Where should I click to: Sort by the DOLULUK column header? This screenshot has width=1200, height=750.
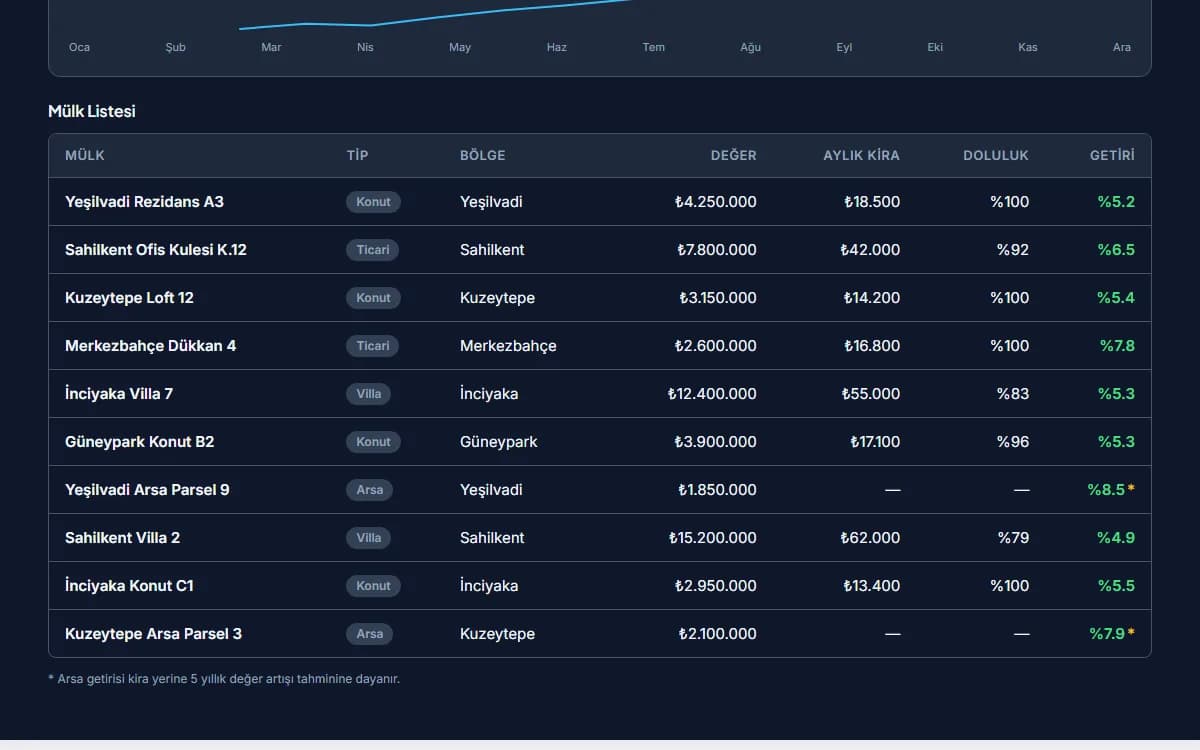tap(996, 156)
